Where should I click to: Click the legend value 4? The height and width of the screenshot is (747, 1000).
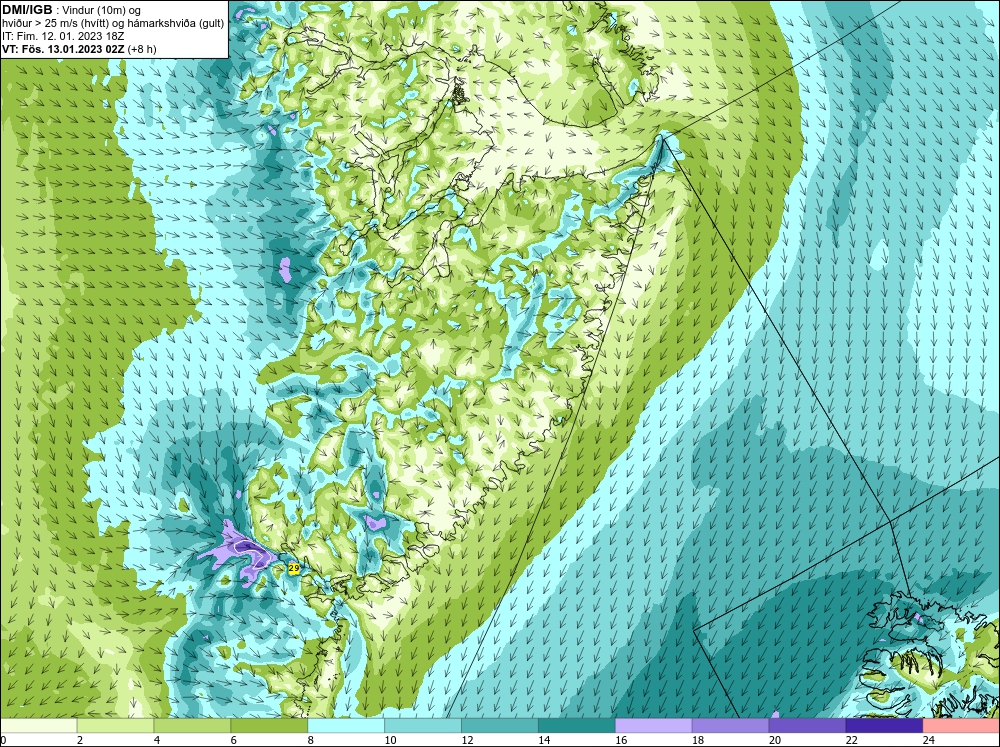click(157, 740)
